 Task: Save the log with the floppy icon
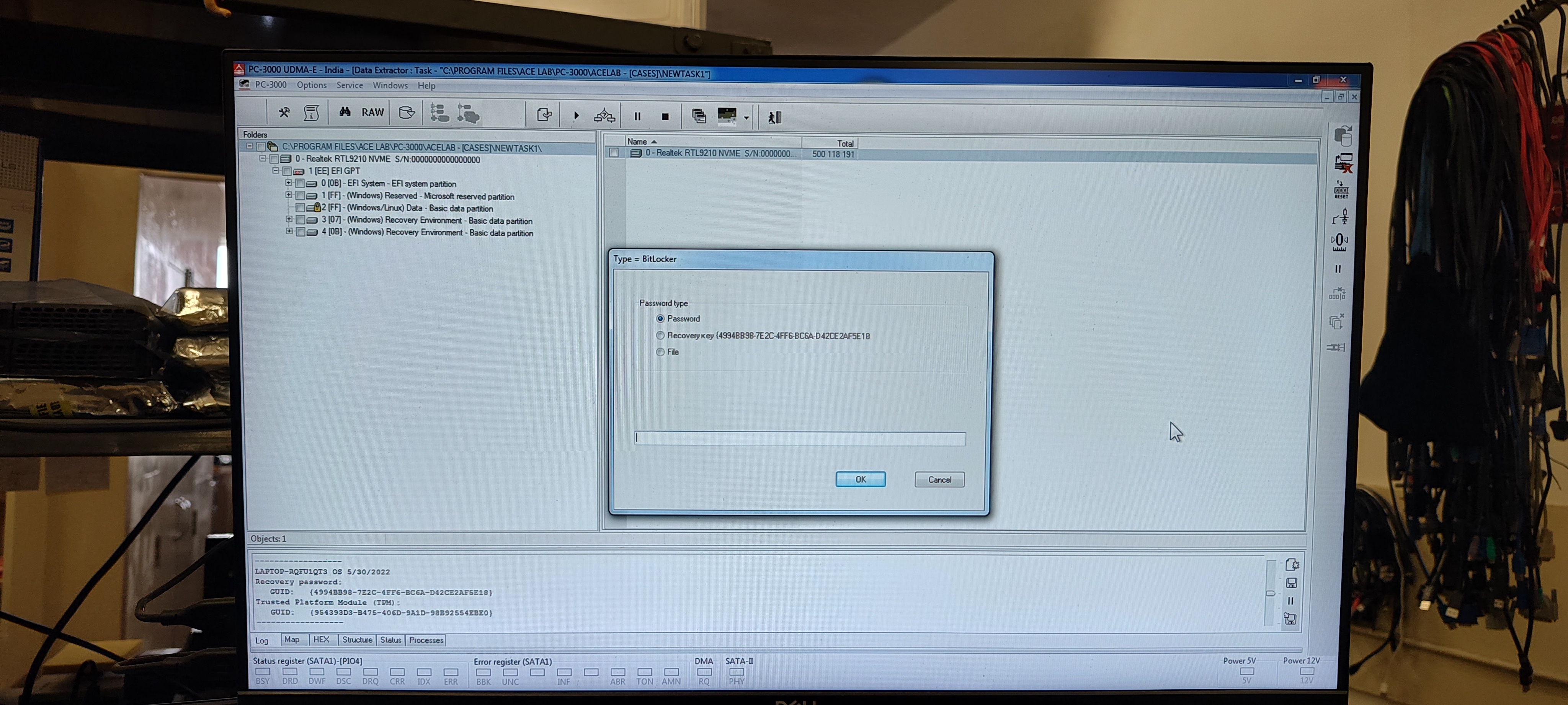coord(1291,583)
